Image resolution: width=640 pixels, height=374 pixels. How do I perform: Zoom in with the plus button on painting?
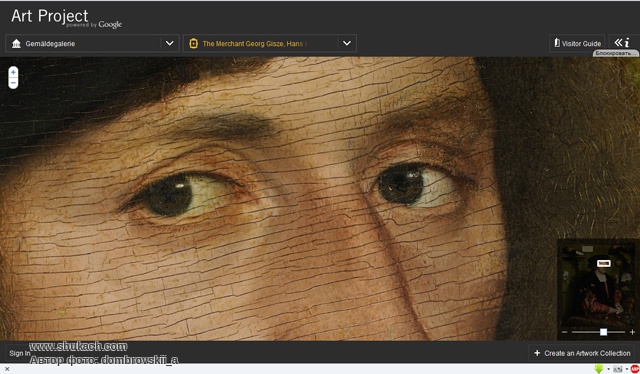[13, 72]
